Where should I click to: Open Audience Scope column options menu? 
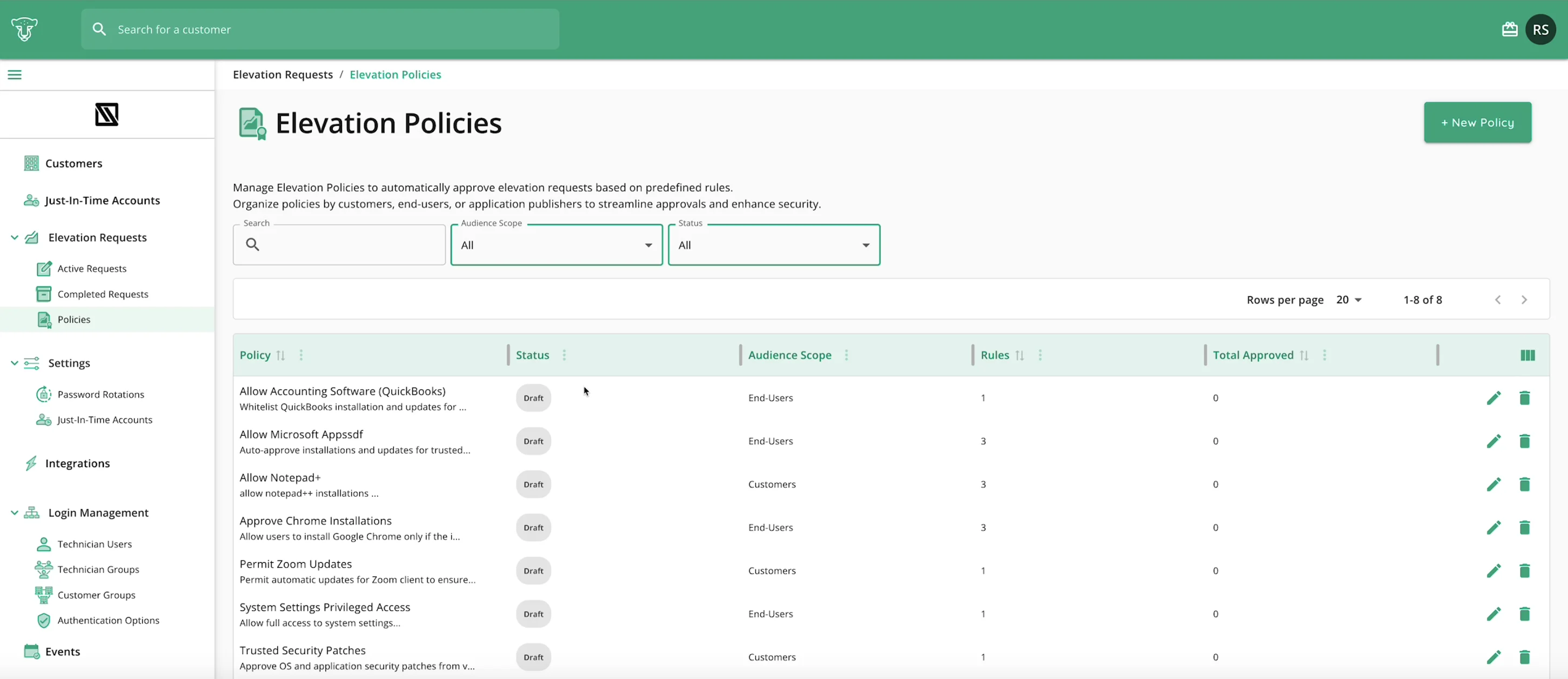pos(846,355)
